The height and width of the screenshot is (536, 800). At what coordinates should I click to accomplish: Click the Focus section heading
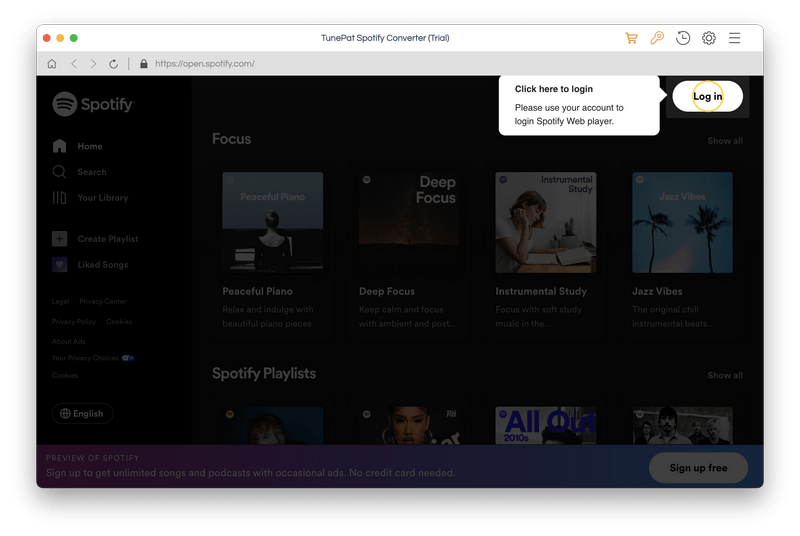click(x=231, y=139)
